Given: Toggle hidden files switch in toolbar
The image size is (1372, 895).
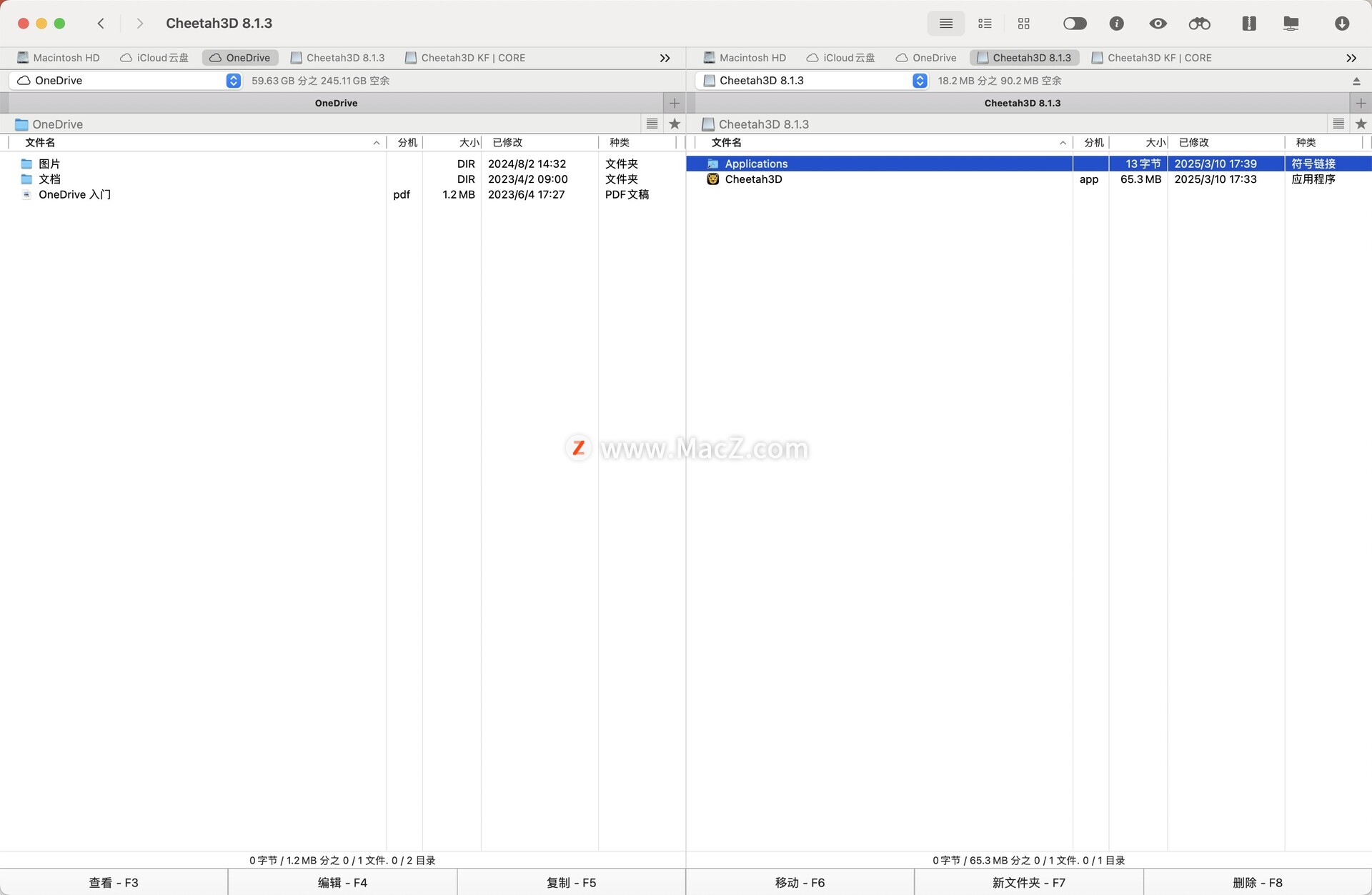Looking at the screenshot, I should [x=1075, y=24].
